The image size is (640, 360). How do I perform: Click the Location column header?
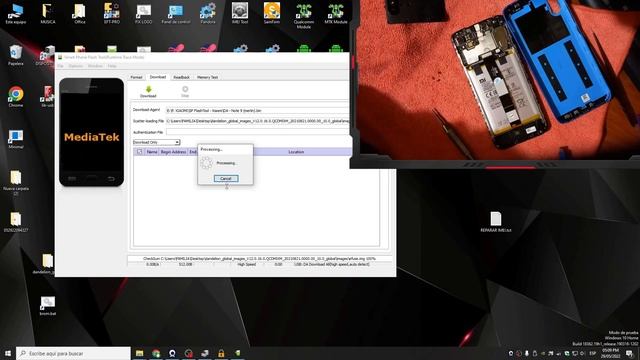[296, 152]
